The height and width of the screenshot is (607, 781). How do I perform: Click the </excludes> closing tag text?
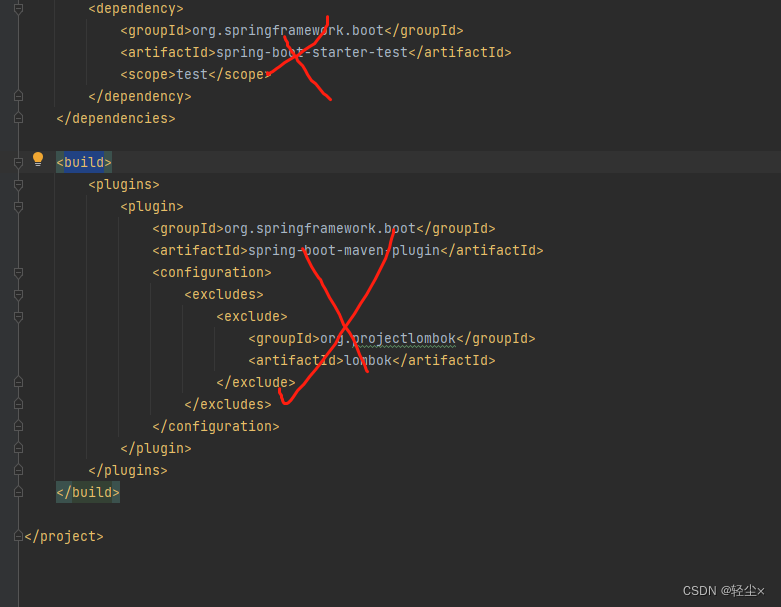228,404
